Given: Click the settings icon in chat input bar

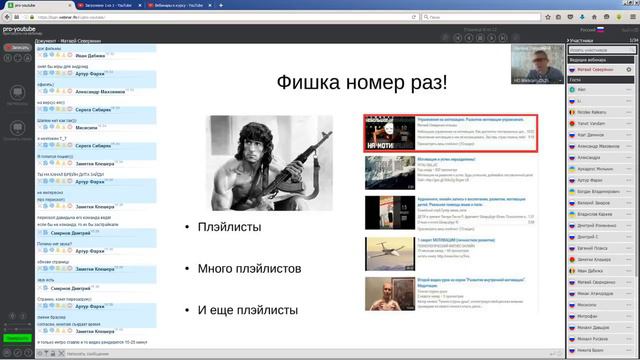Looking at the screenshot, I should pos(40,353).
